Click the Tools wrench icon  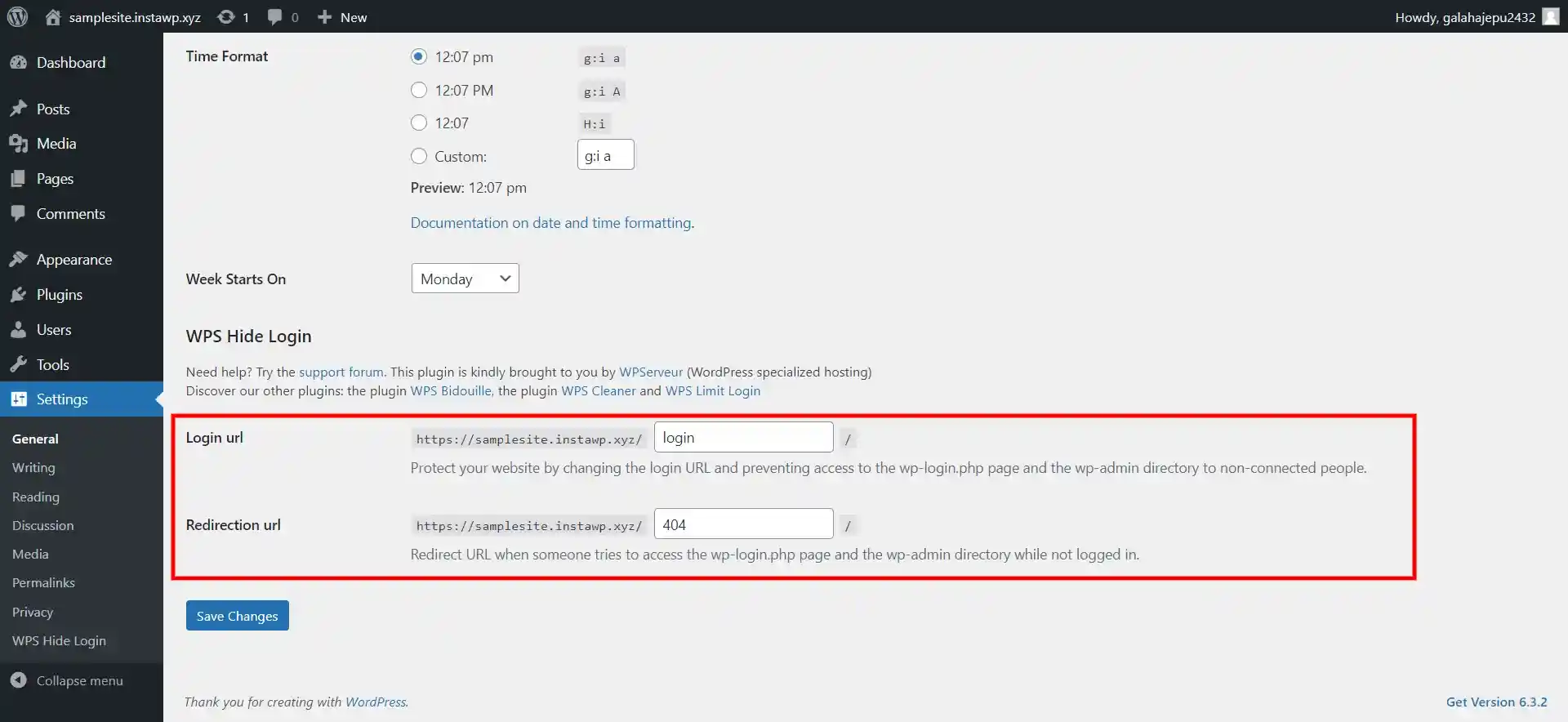coord(19,364)
